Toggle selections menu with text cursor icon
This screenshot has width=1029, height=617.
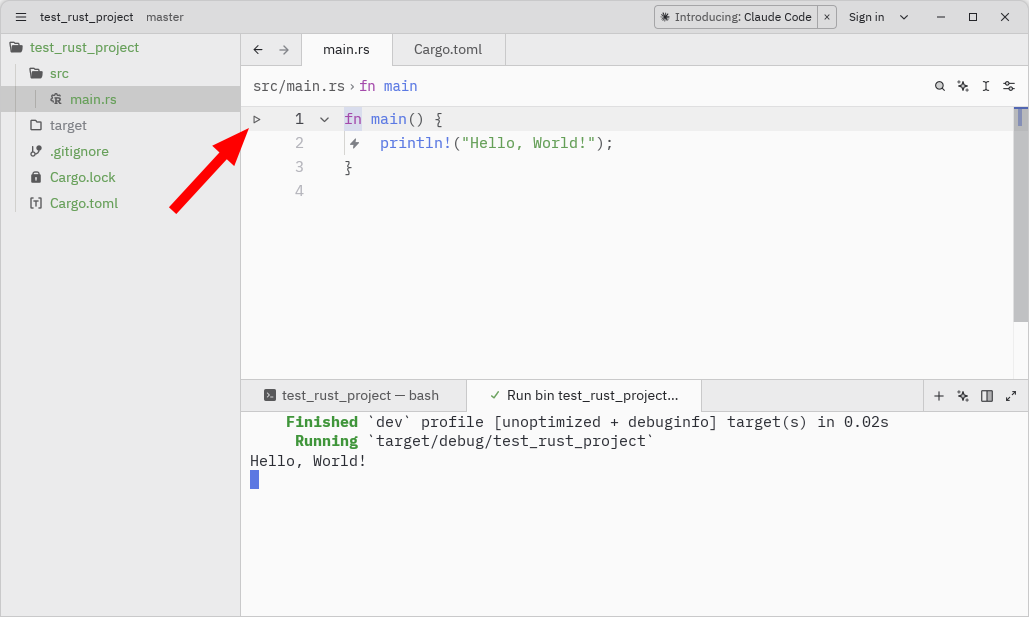pyautogui.click(x=986, y=86)
